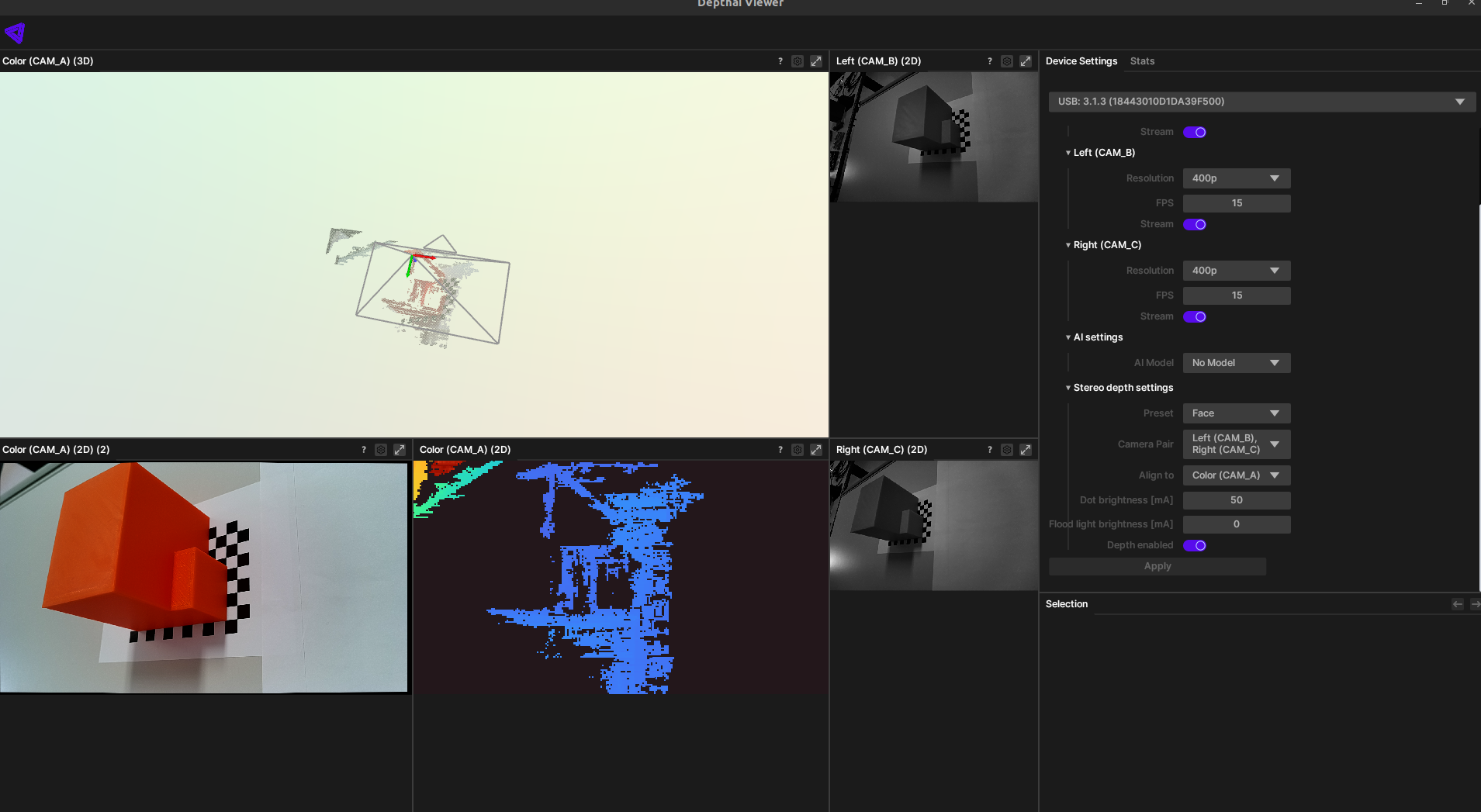The image size is (1481, 812).
Task: Select the Device Settings tab
Action: pyautogui.click(x=1081, y=61)
